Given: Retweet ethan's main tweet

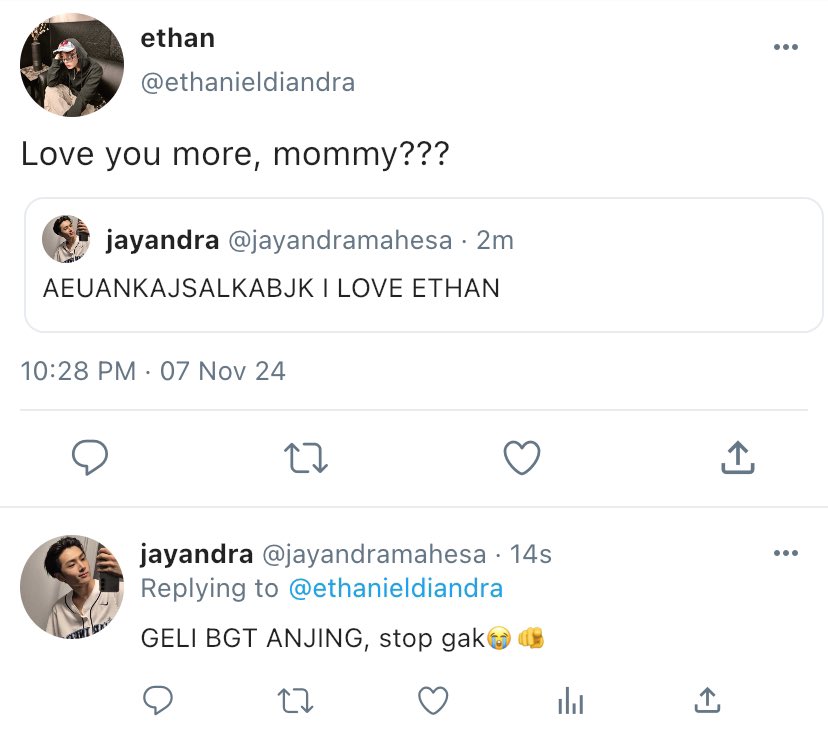Looking at the screenshot, I should coord(306,457).
